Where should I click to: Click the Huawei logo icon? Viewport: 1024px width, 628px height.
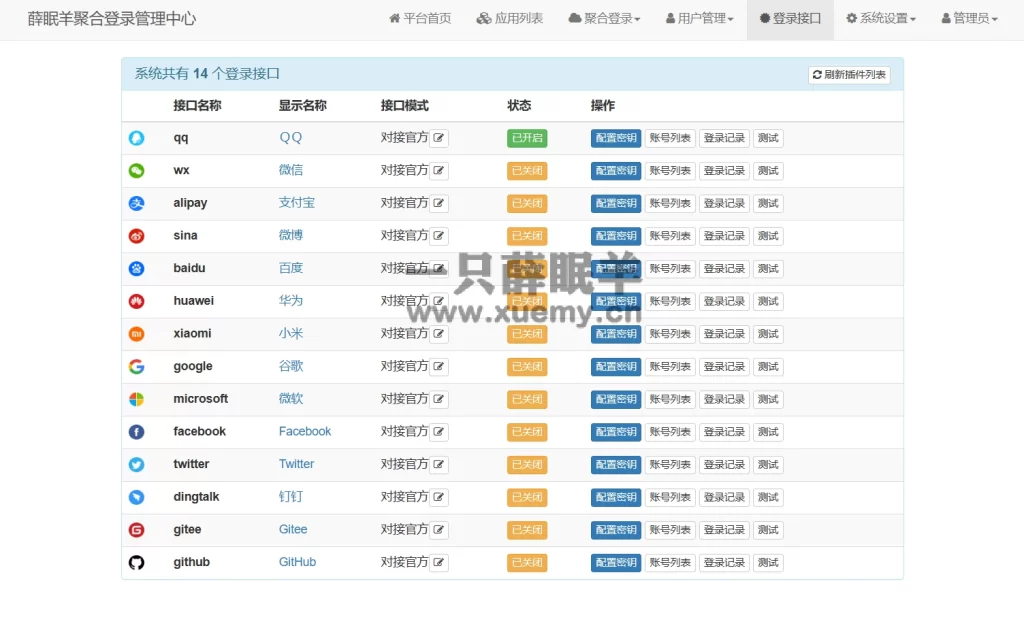click(x=136, y=301)
